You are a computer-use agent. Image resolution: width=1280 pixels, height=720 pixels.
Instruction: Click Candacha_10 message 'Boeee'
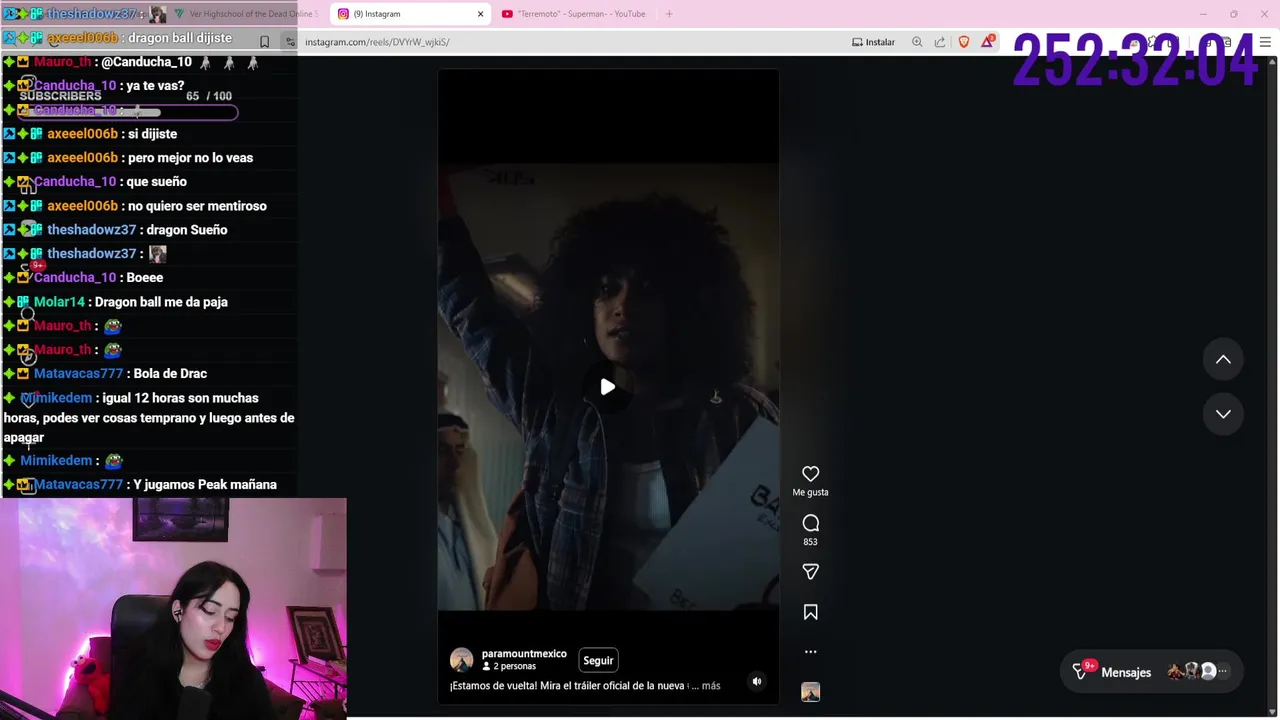coord(144,278)
